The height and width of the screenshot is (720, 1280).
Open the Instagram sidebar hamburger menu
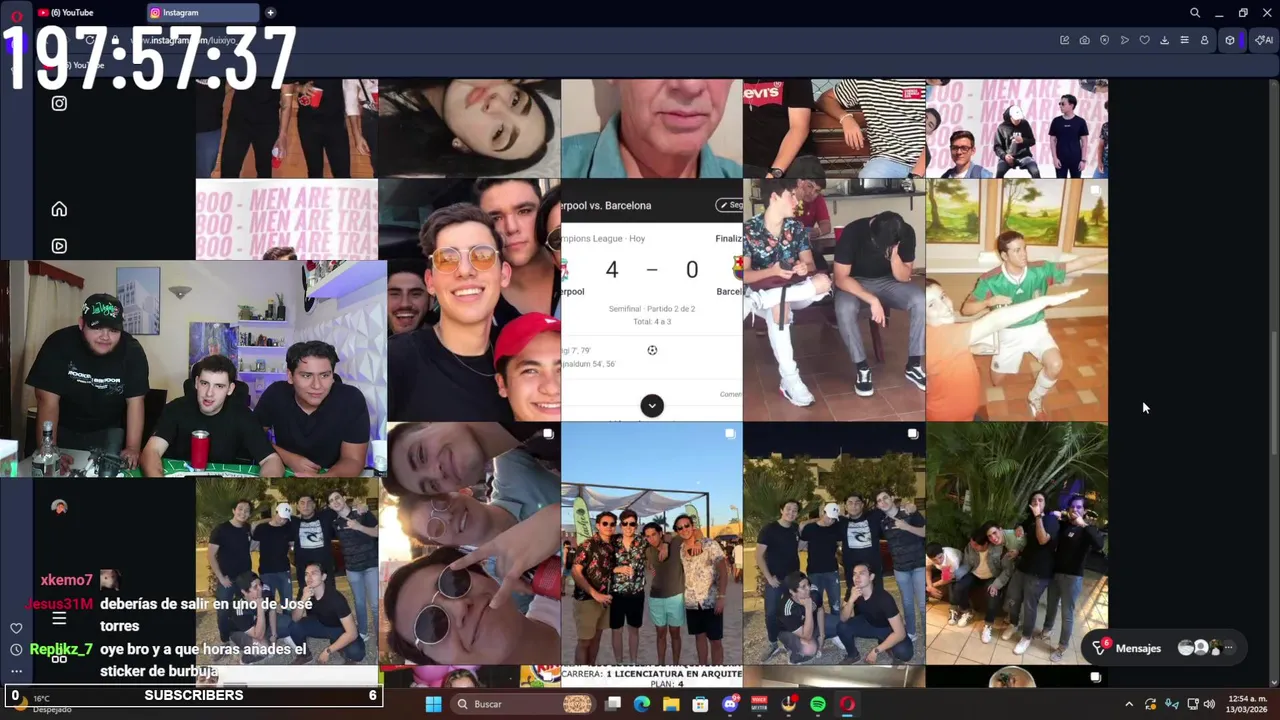point(59,618)
